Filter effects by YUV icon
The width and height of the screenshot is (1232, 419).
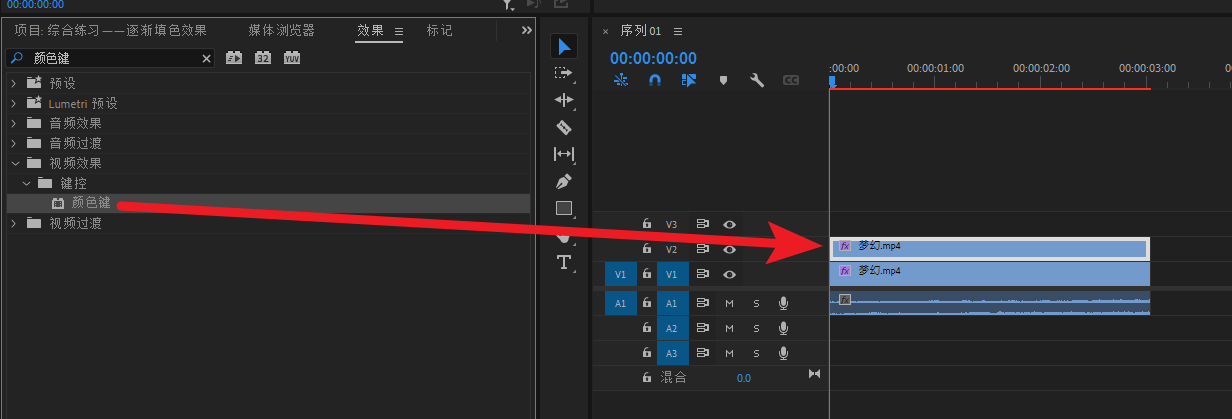(292, 59)
